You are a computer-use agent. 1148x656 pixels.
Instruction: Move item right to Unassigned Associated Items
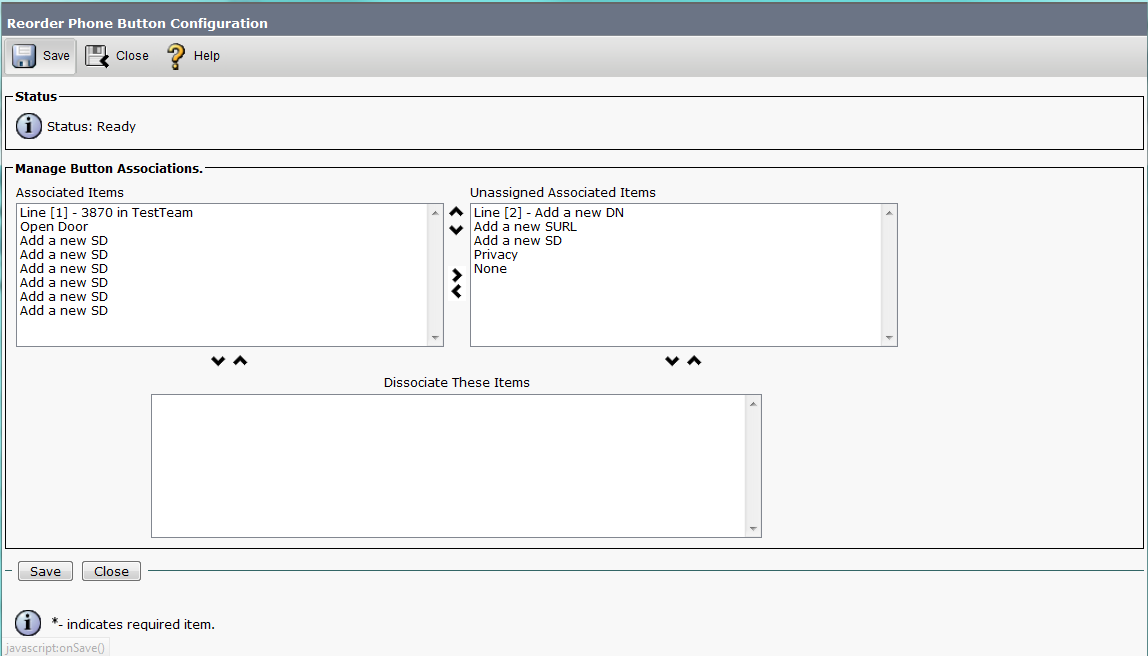coord(457,275)
